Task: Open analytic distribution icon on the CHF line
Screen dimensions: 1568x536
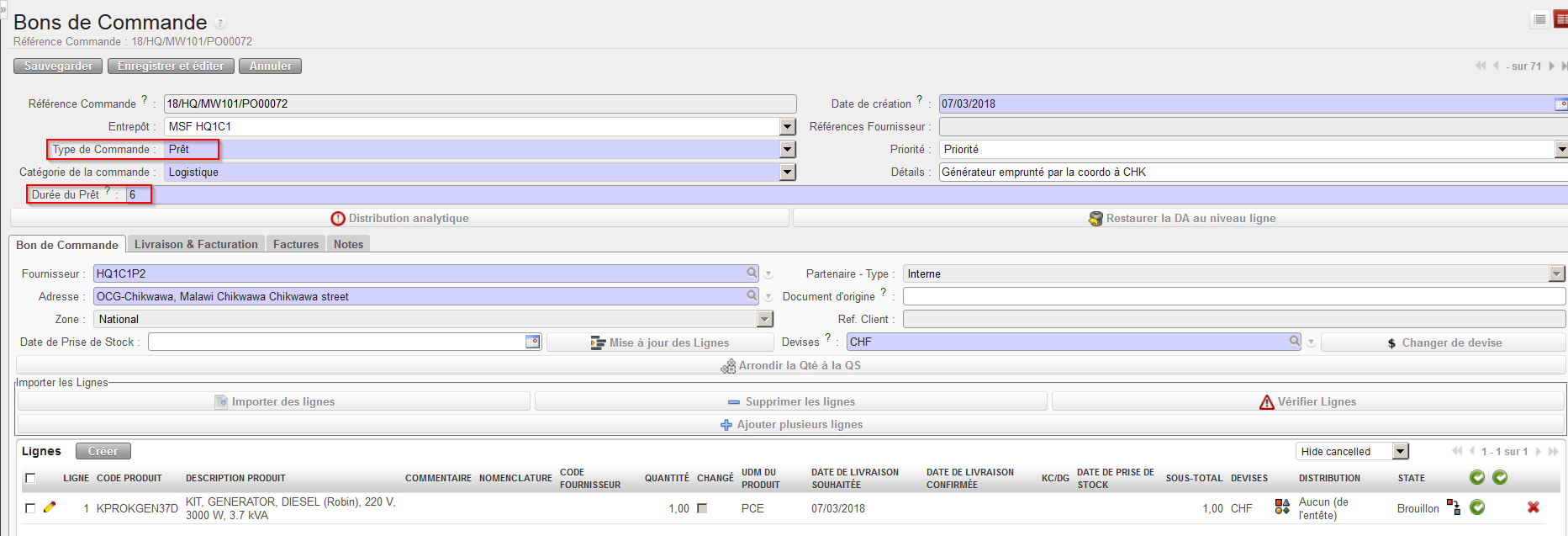Action: pyautogui.click(x=1282, y=507)
